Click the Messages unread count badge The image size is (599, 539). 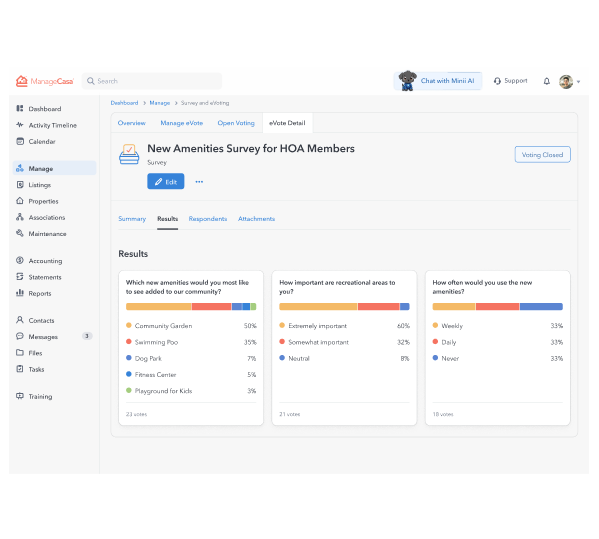87,336
